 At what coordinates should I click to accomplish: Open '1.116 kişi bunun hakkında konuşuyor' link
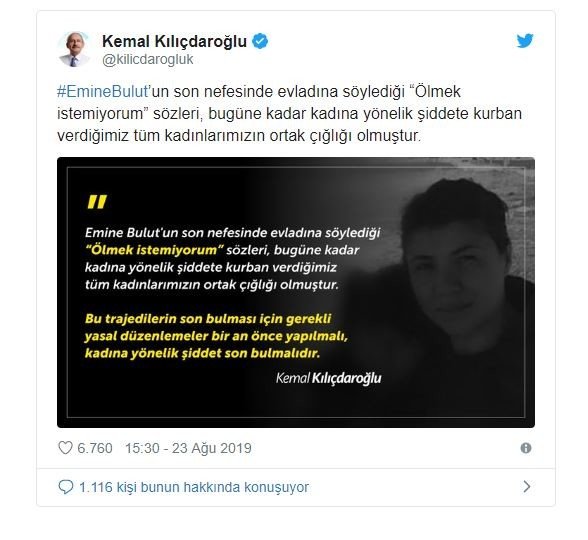(x=194, y=487)
